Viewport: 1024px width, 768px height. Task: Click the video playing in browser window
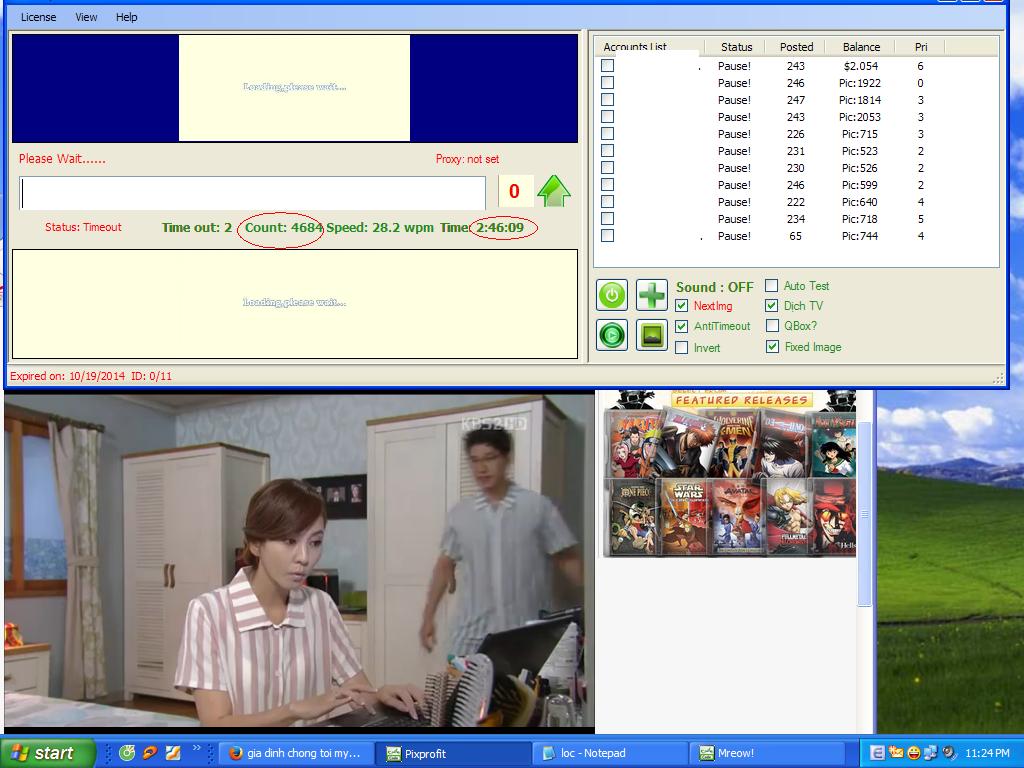pos(299,560)
